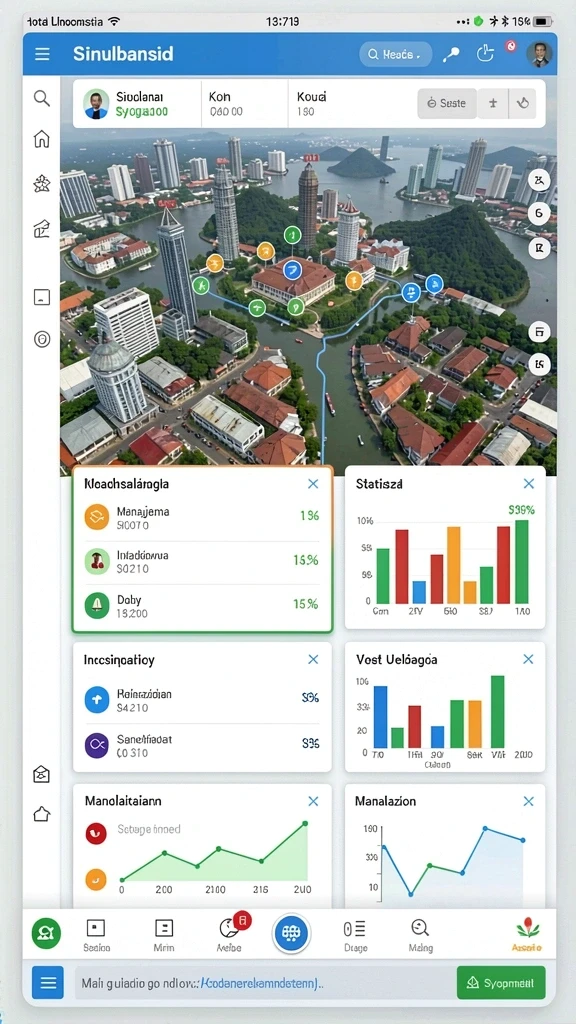Close the Statisza chart panel
This screenshot has height=1024, width=576.
coord(528,484)
